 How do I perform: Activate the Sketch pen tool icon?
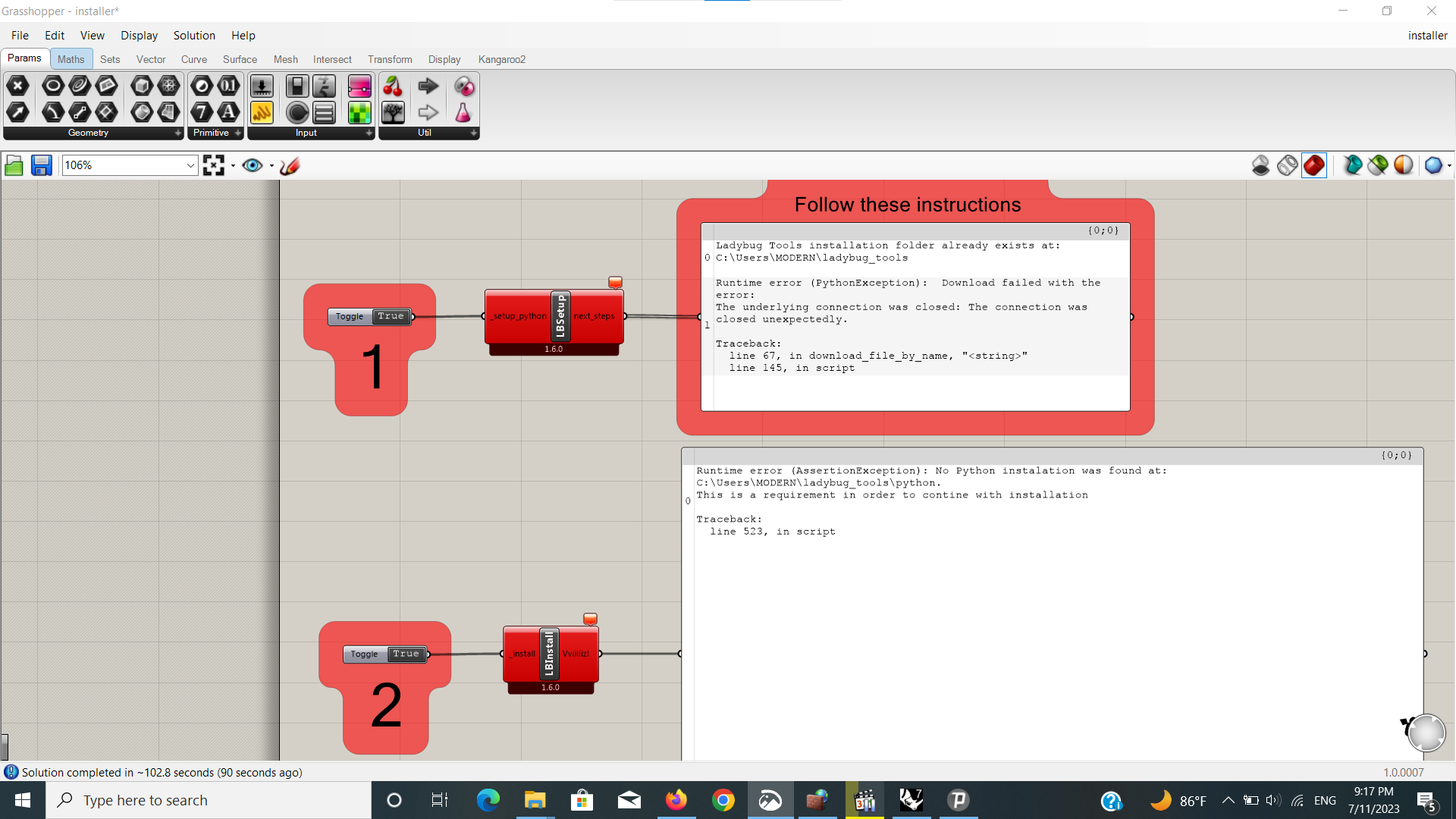click(290, 165)
